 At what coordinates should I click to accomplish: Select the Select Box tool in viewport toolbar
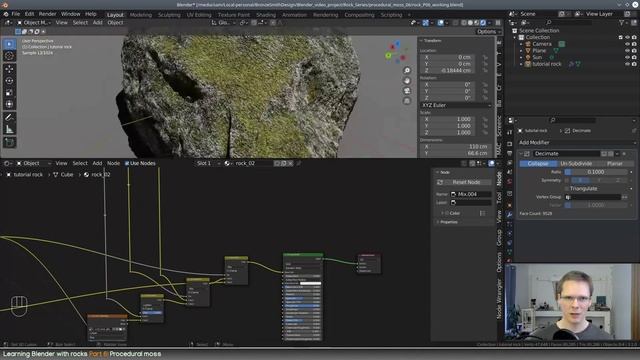coord(9,44)
